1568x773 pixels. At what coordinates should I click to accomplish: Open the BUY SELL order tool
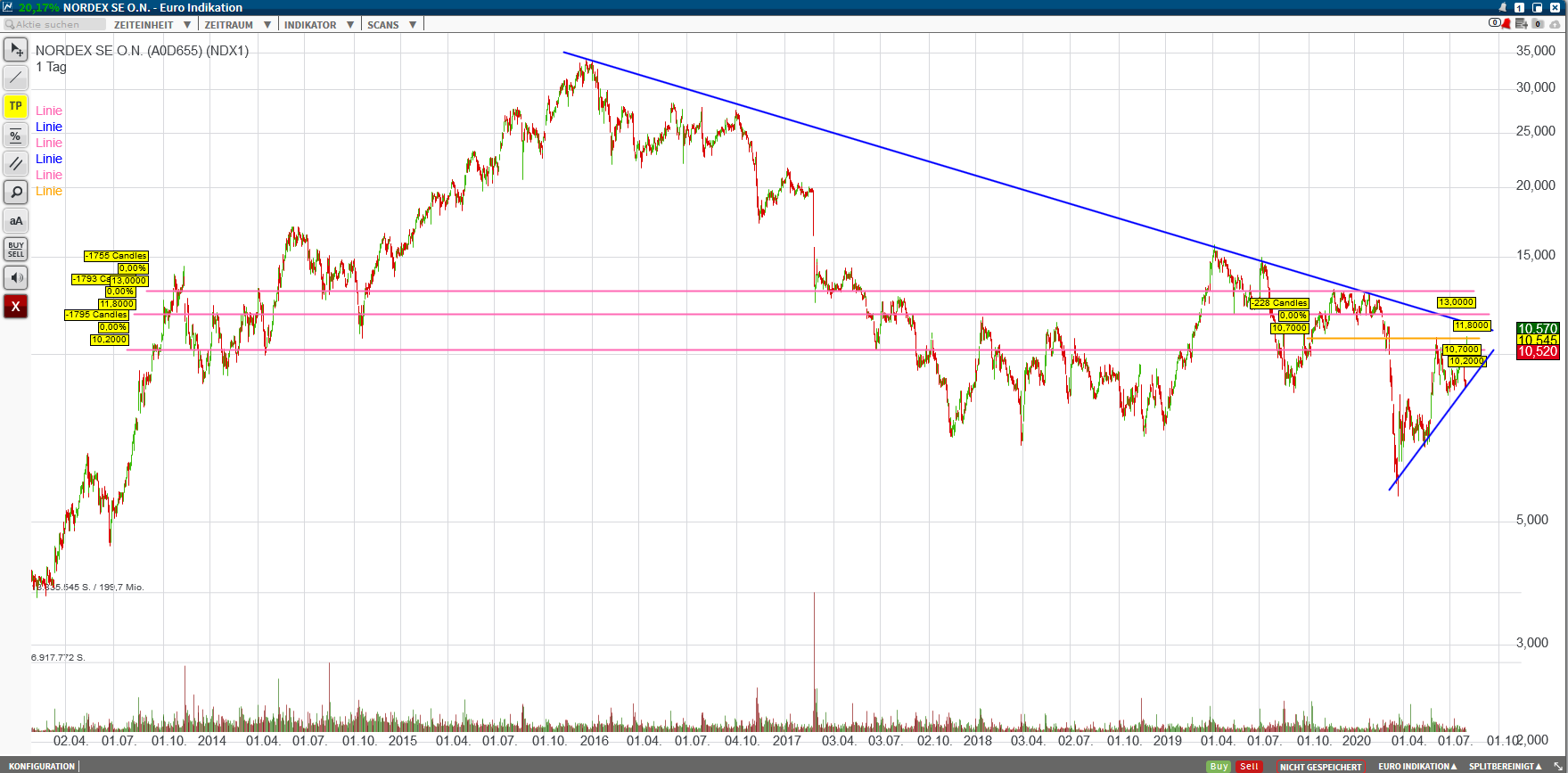click(x=16, y=250)
